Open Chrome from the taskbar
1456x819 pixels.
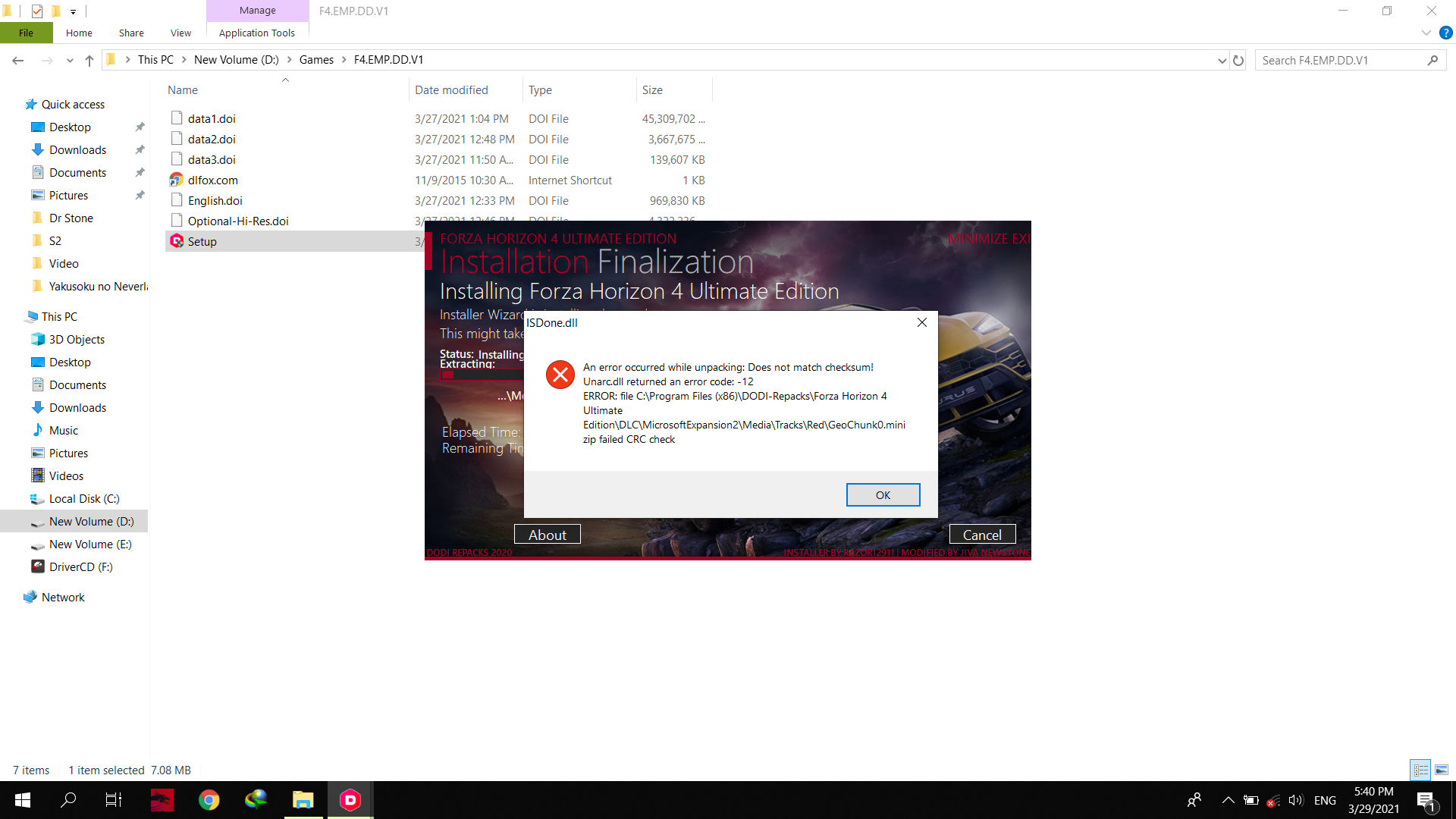point(209,800)
